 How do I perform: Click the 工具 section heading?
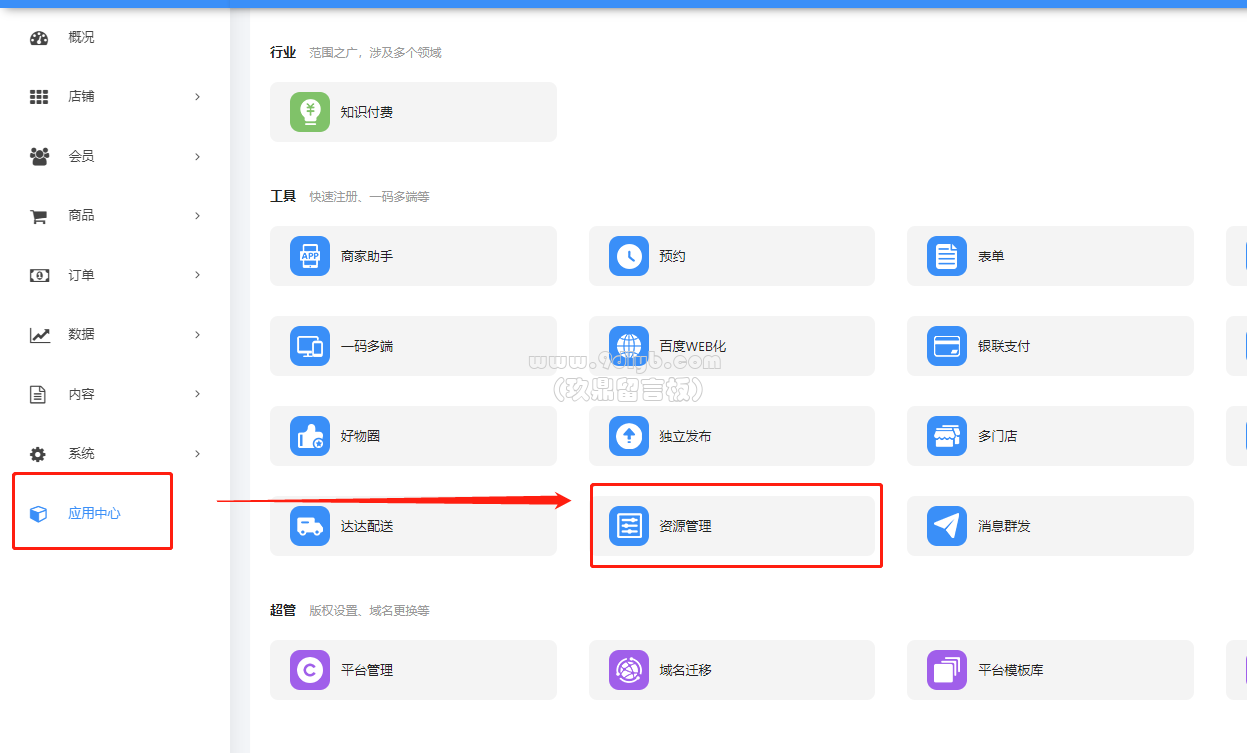[x=283, y=196]
